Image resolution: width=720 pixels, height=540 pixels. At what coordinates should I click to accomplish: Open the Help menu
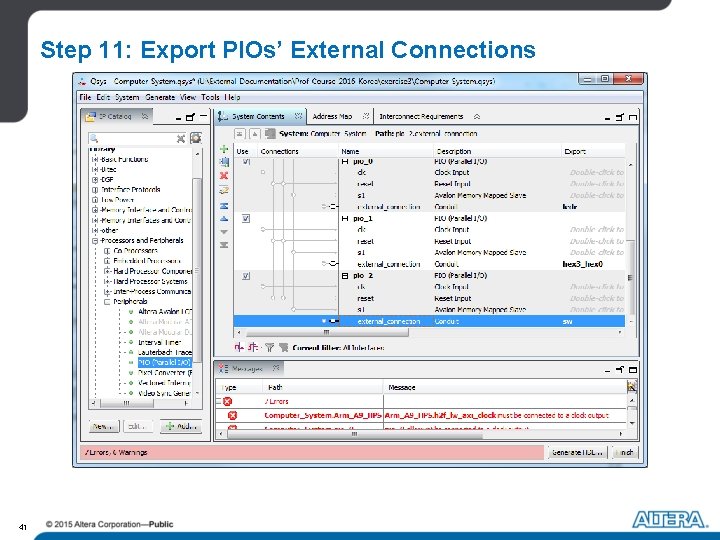point(232,97)
